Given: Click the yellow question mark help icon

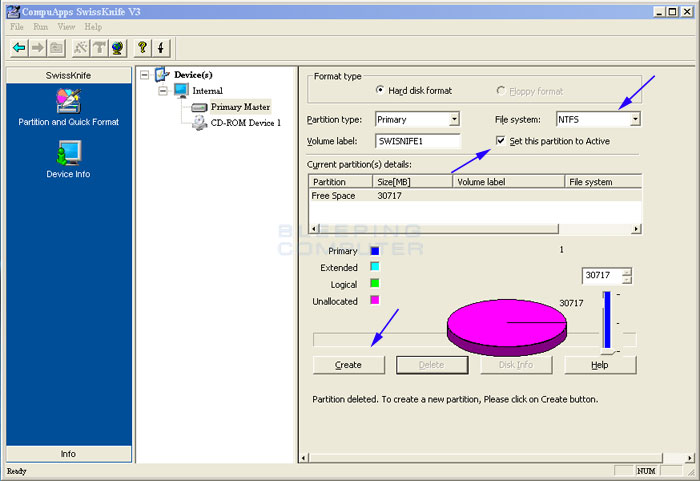Looking at the screenshot, I should click(142, 47).
